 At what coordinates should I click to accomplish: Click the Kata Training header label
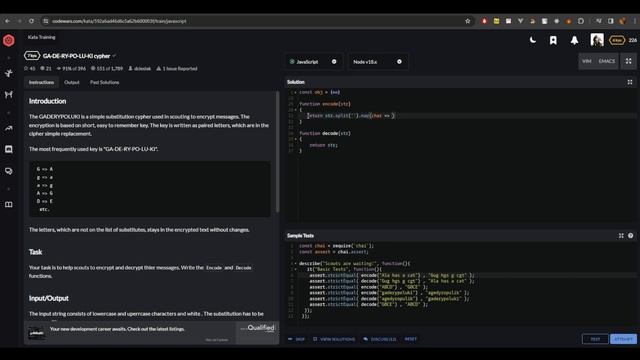tap(42, 37)
